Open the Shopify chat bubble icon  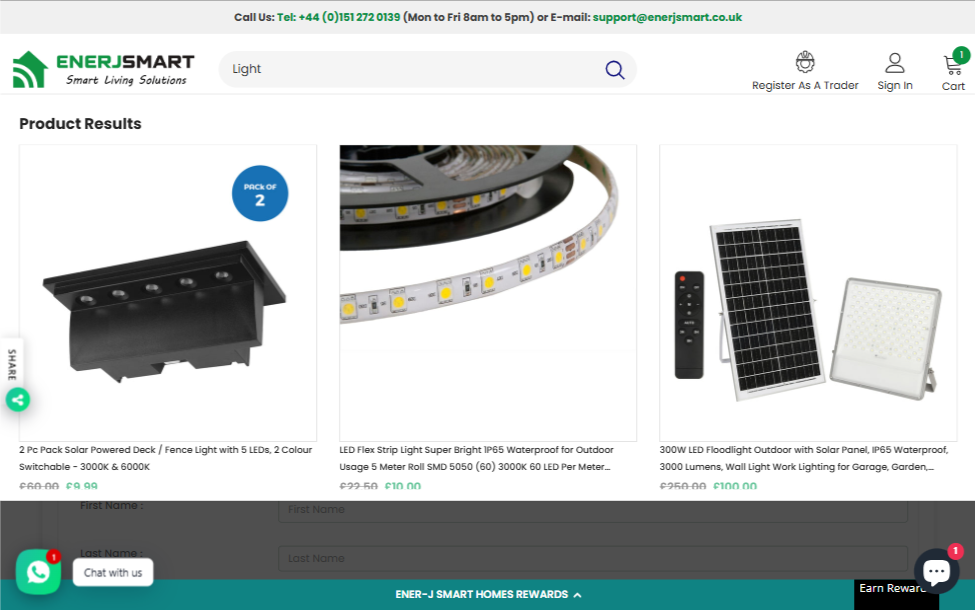[x=936, y=571]
